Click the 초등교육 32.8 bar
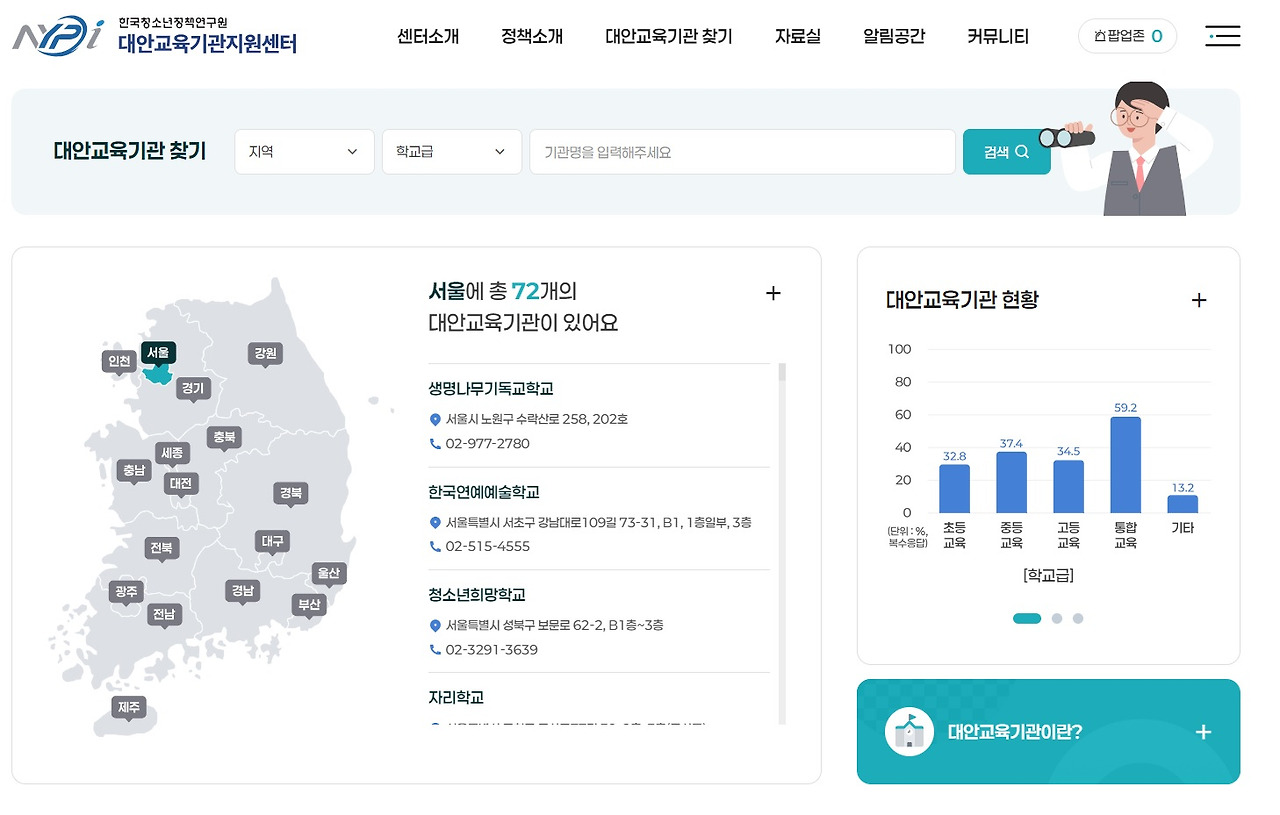1280x815 pixels. tap(954, 488)
